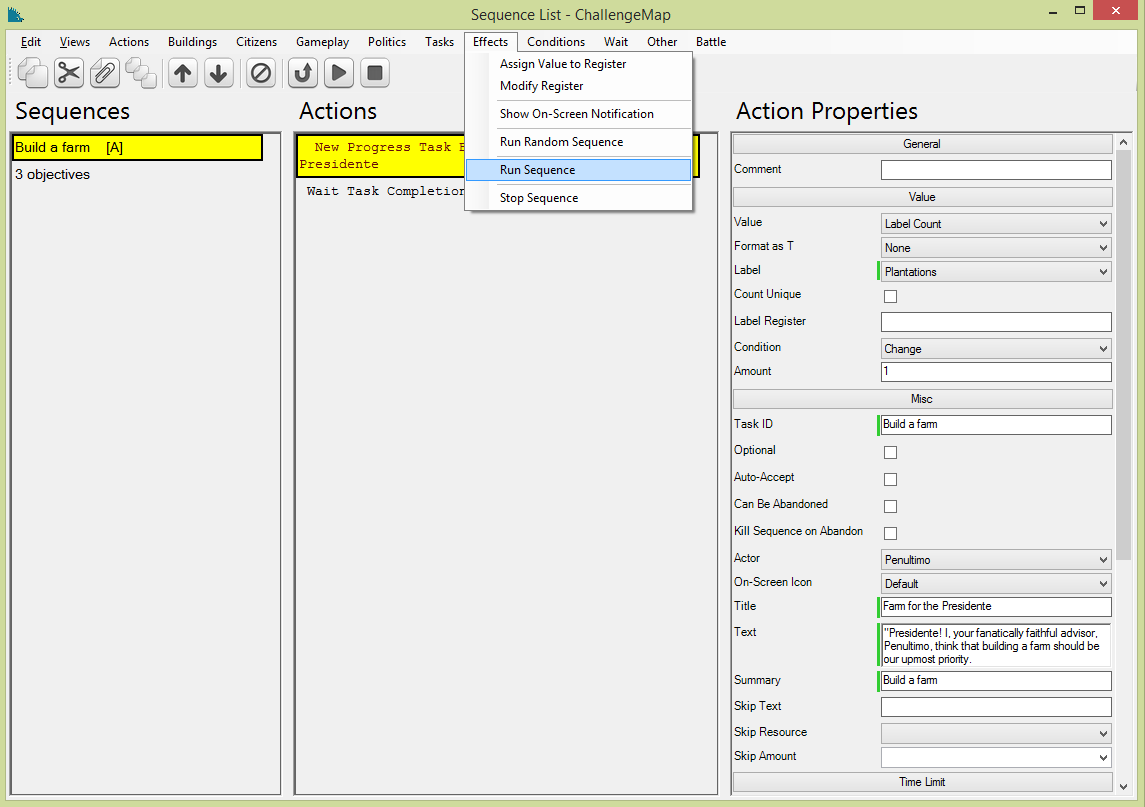Open the Actions menu
1145x807 pixels.
click(129, 42)
